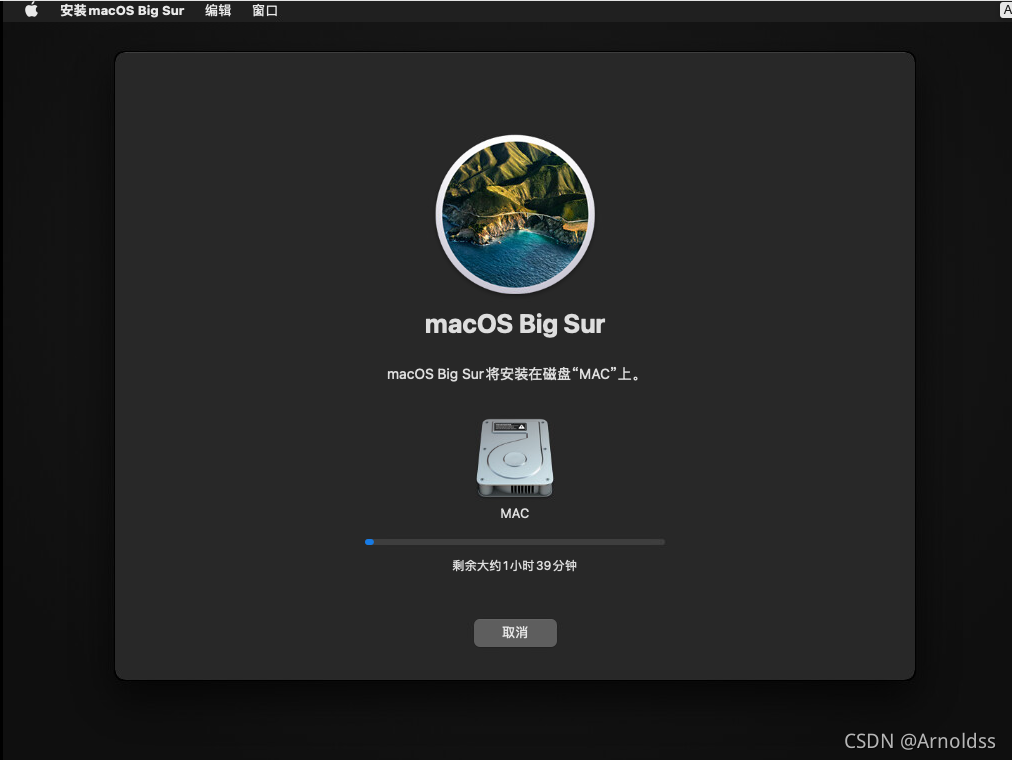
Task: Open the 窗口 menu
Action: [265, 10]
